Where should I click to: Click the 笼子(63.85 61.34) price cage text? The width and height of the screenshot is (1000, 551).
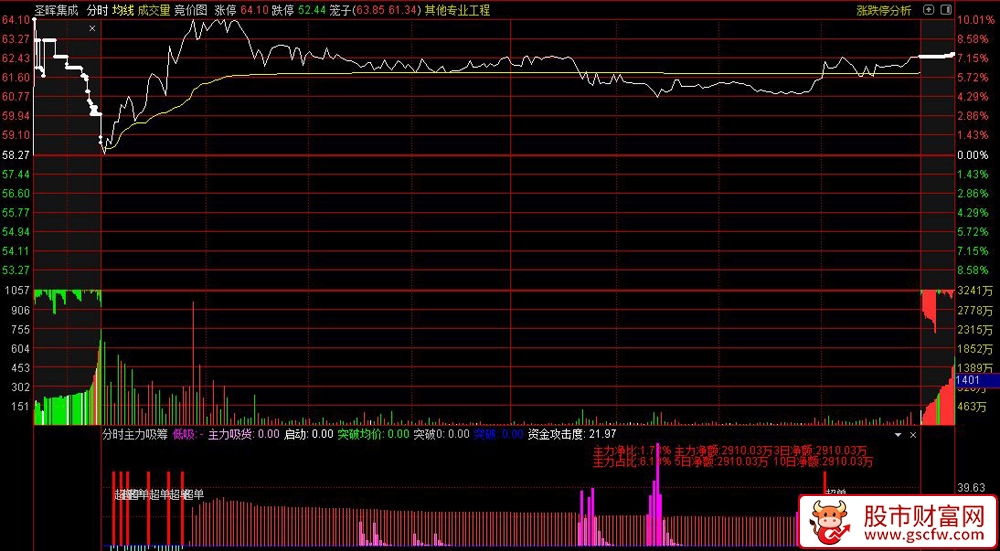click(376, 10)
